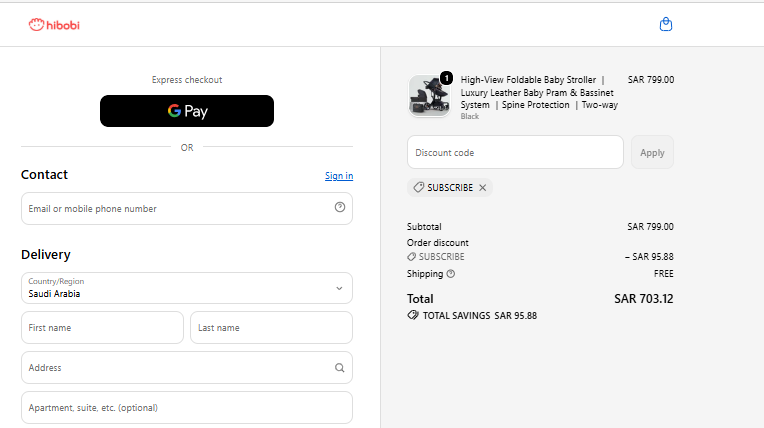Click the Subtotal SAR 799.00 value
Viewport: 764px width, 428px height.
point(650,227)
